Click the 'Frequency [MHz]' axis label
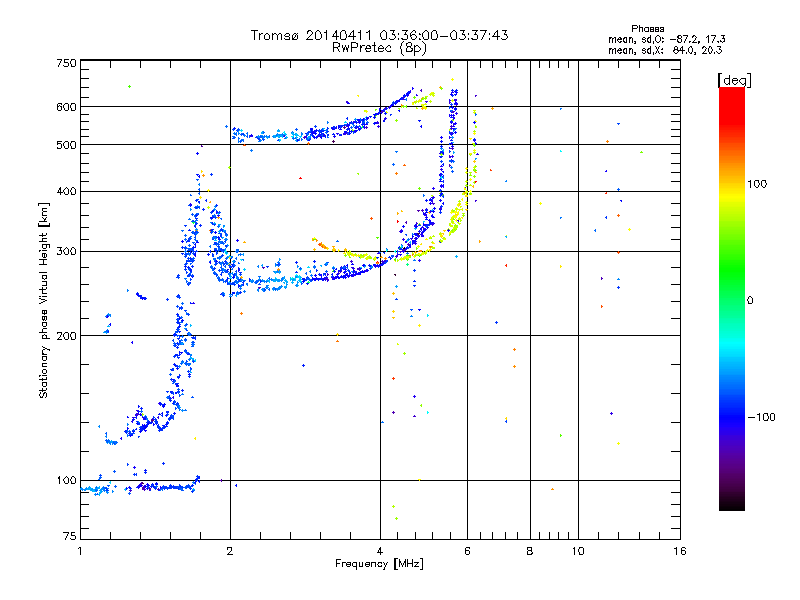This screenshot has height=600, width=800. [379, 564]
